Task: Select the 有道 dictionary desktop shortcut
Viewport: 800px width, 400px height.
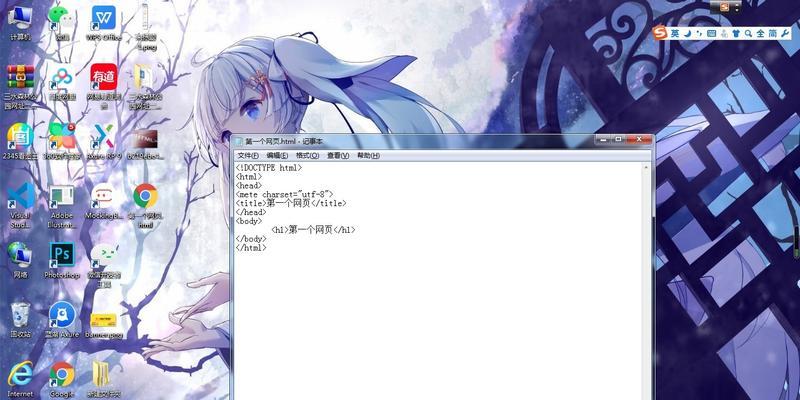Action: pyautogui.click(x=104, y=87)
